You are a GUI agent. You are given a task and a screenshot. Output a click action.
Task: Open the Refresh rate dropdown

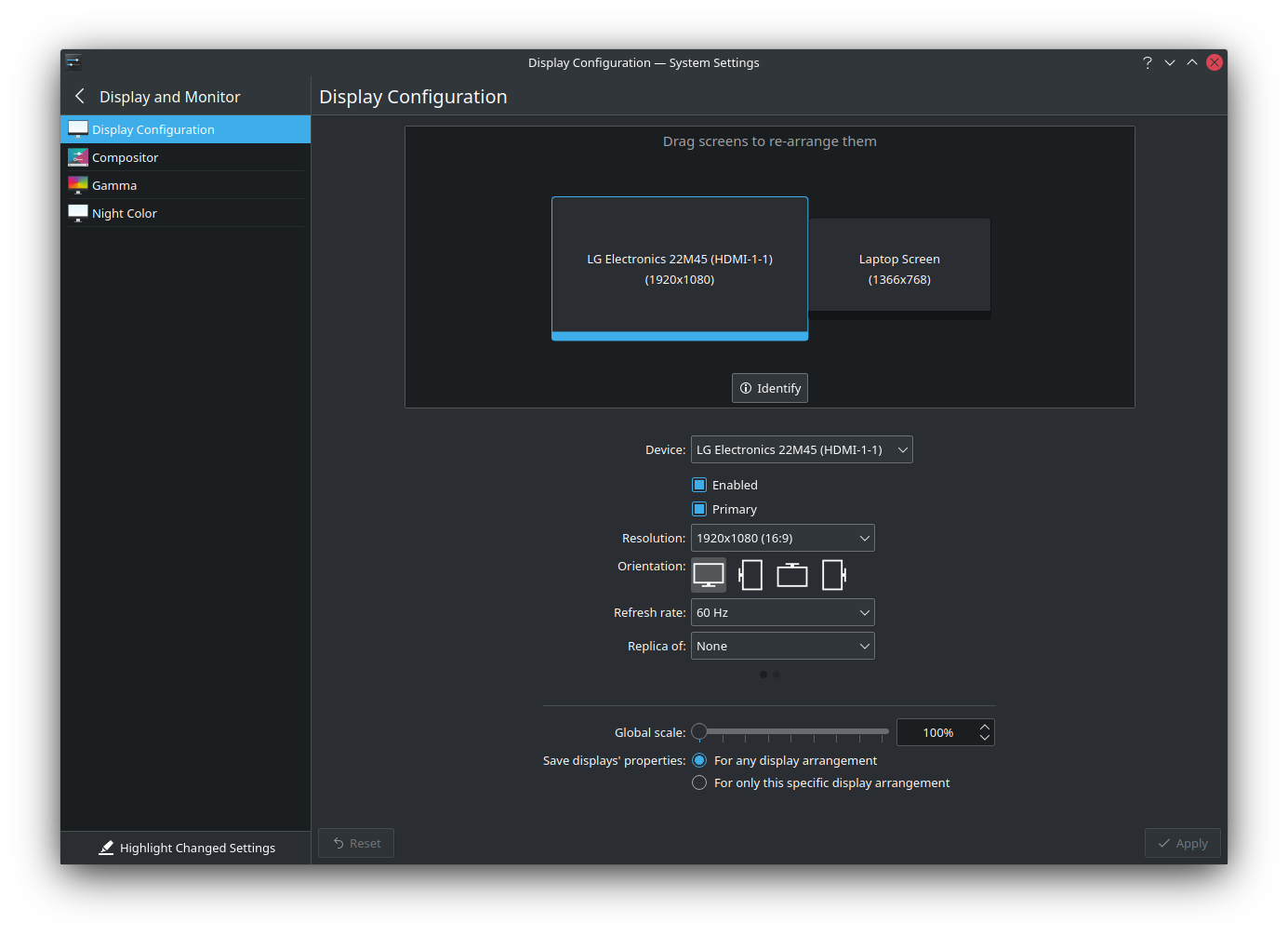782,612
